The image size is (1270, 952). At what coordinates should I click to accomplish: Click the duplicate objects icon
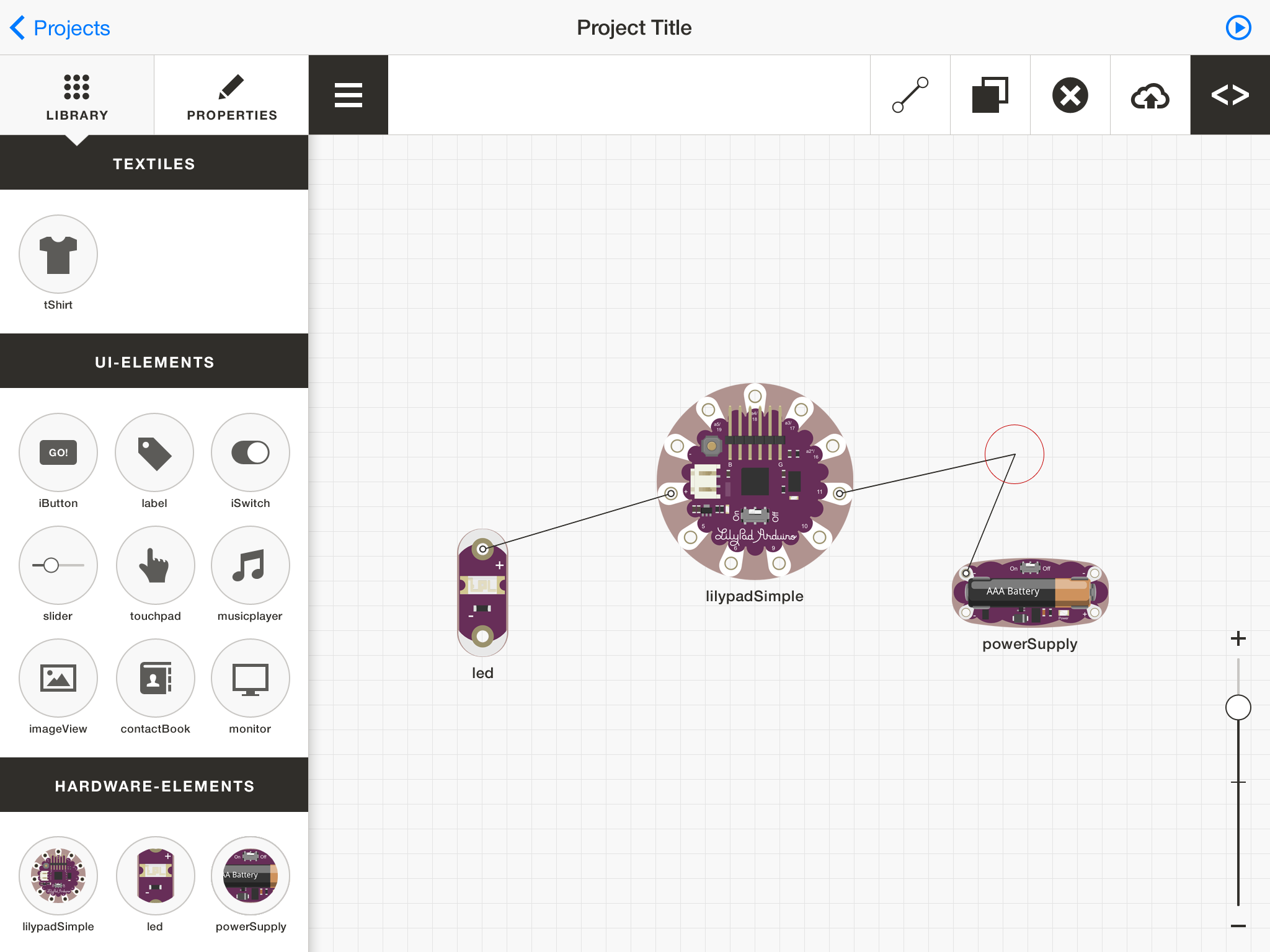coord(990,95)
